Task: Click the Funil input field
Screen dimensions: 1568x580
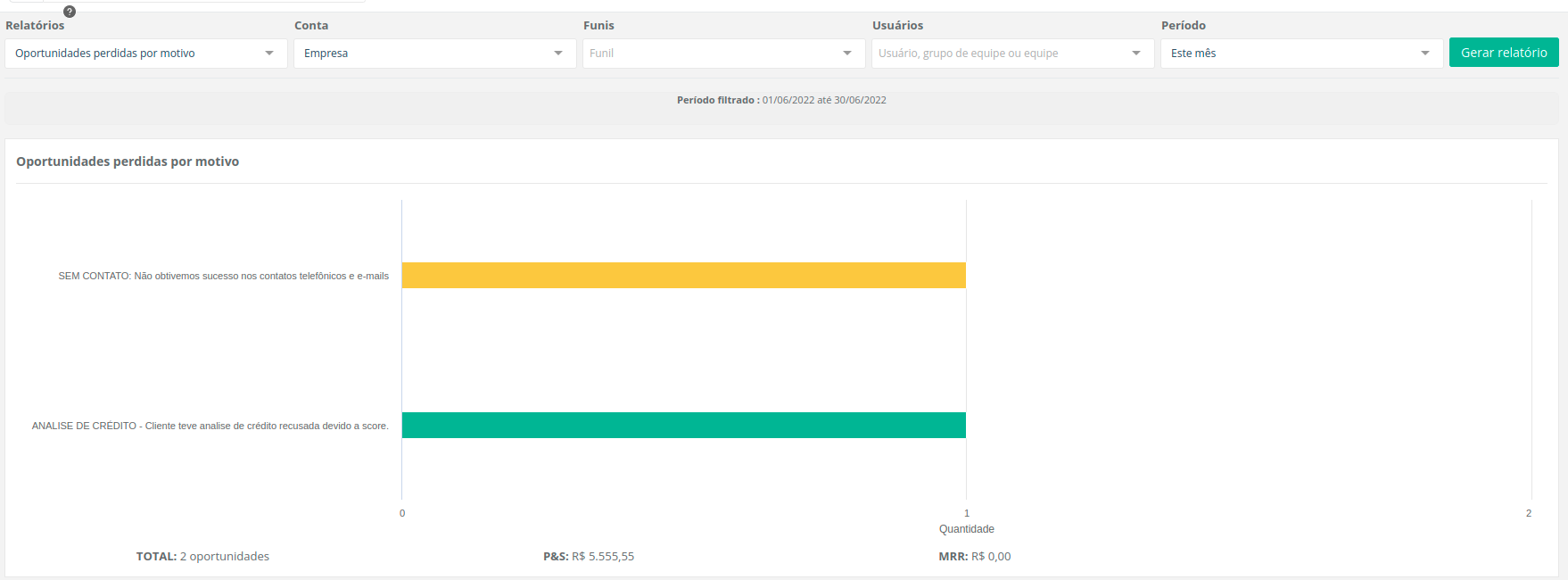Action: (x=709, y=54)
